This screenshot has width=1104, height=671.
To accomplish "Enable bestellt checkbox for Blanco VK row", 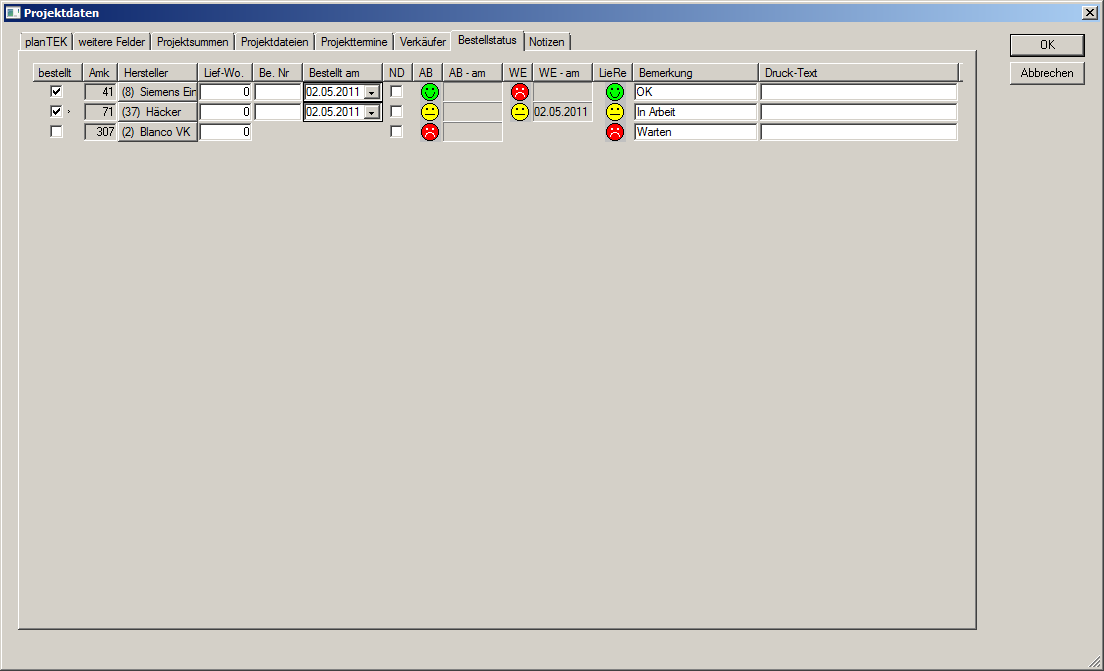I will [x=56, y=132].
